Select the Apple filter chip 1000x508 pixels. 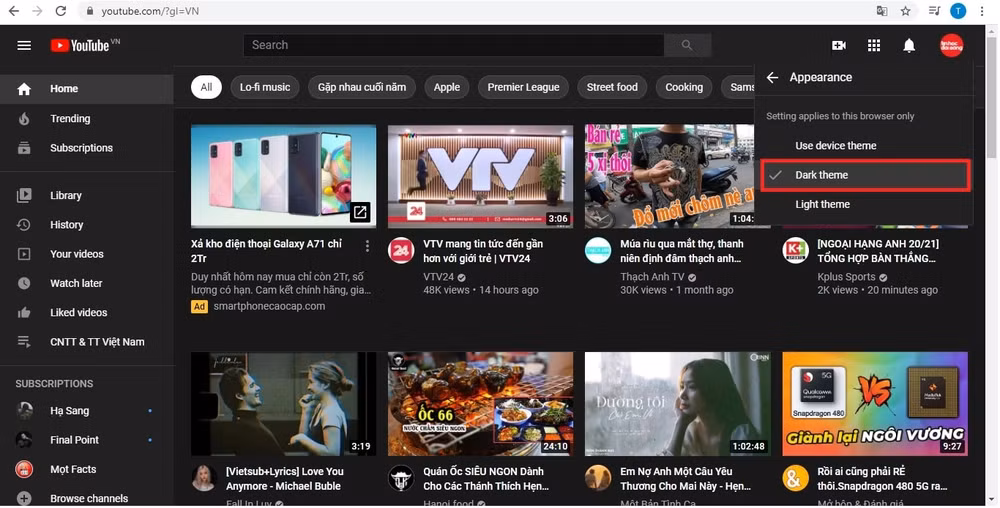(x=446, y=87)
